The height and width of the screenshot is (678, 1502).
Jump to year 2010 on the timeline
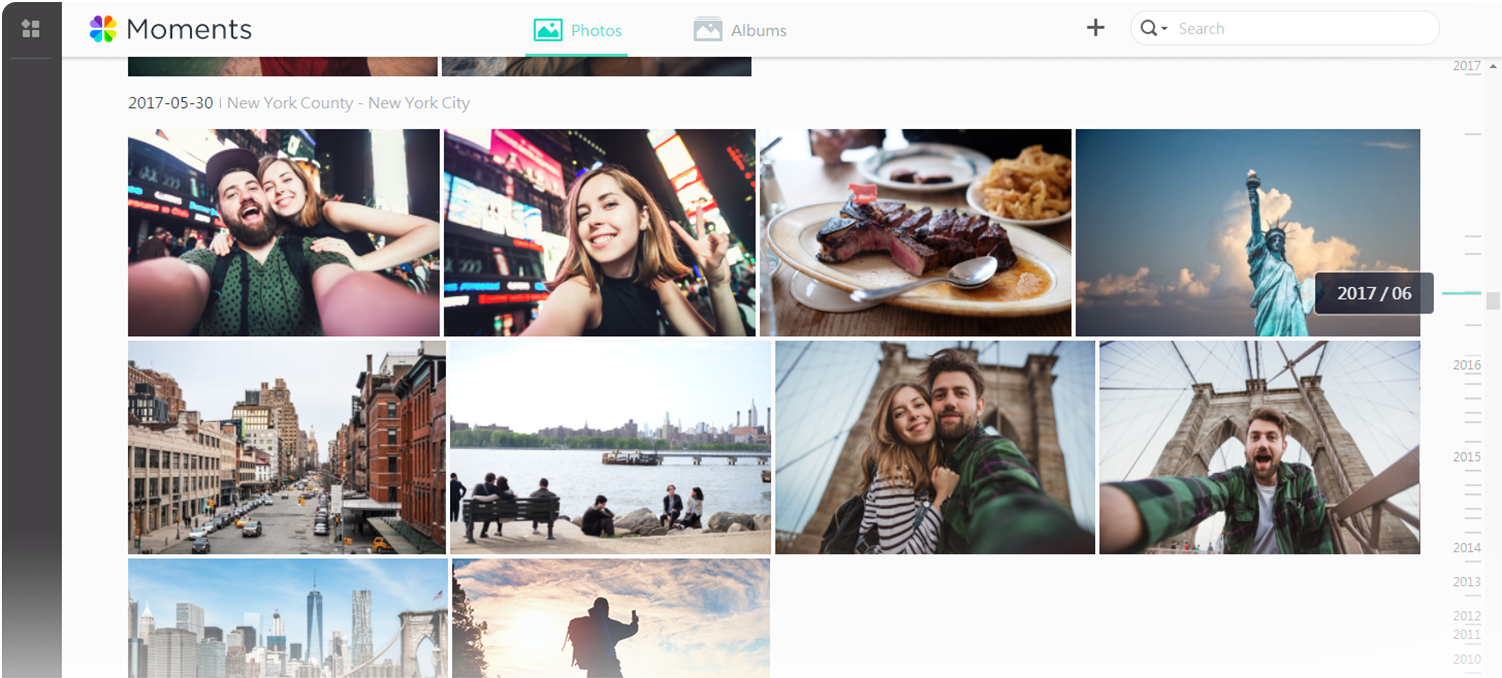(x=1466, y=658)
